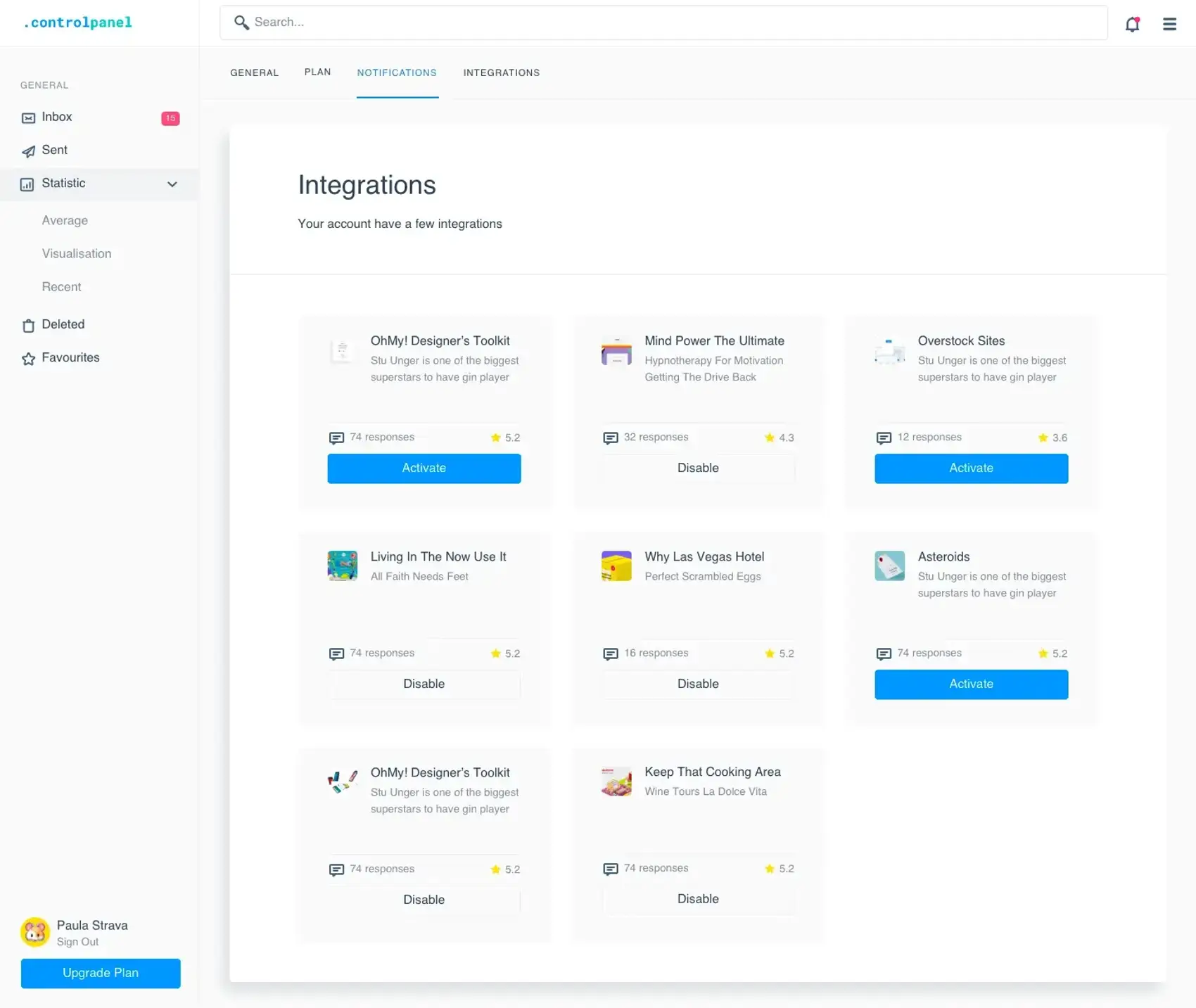The height and width of the screenshot is (1008, 1196).
Task: Switch to the Integrations tab
Action: click(501, 73)
